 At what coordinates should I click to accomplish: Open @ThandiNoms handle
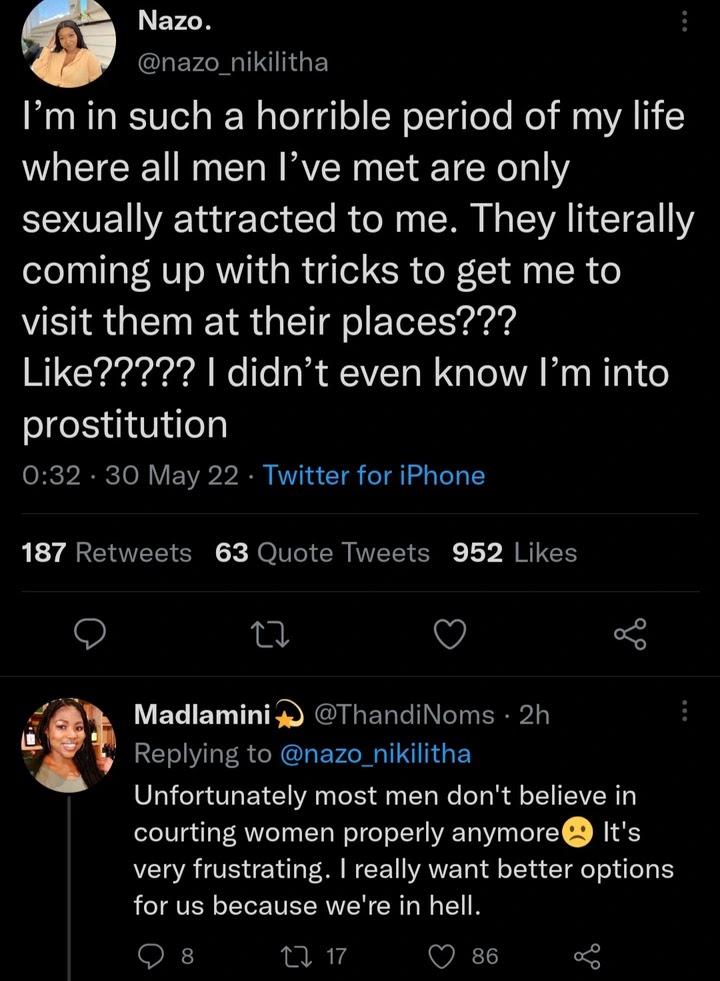click(x=404, y=714)
